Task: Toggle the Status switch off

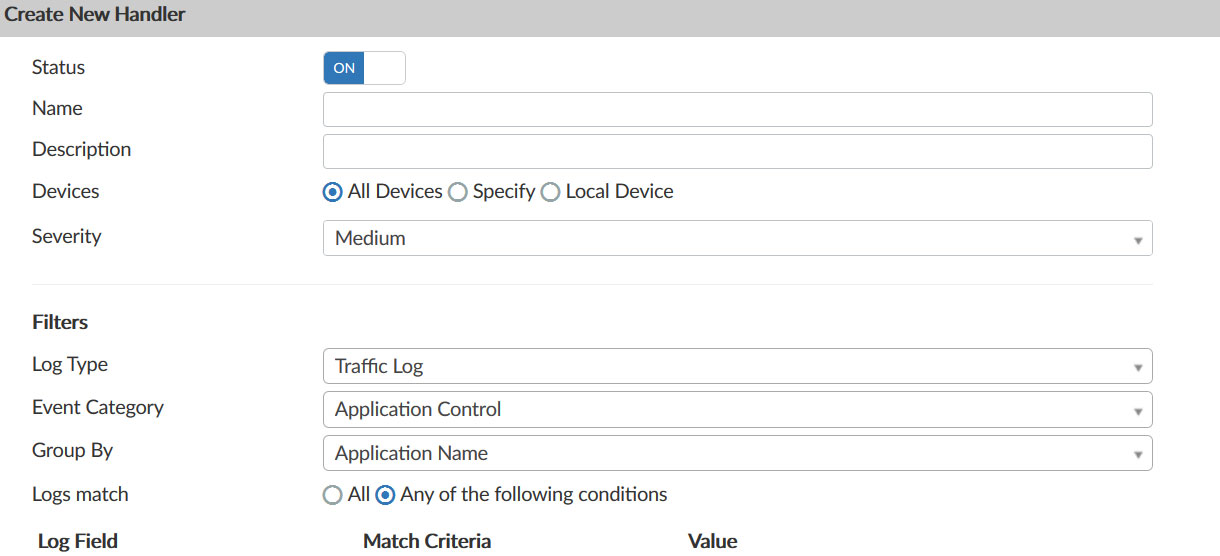Action: coord(364,68)
